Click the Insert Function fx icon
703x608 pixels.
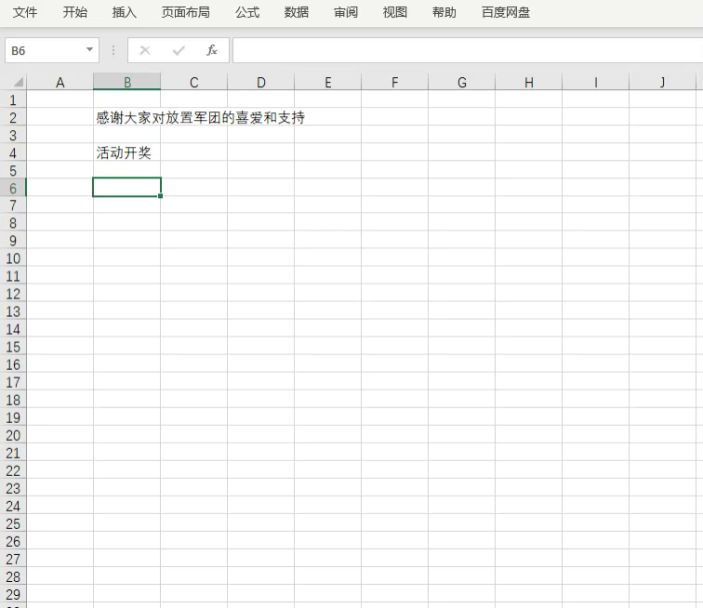[x=212, y=50]
